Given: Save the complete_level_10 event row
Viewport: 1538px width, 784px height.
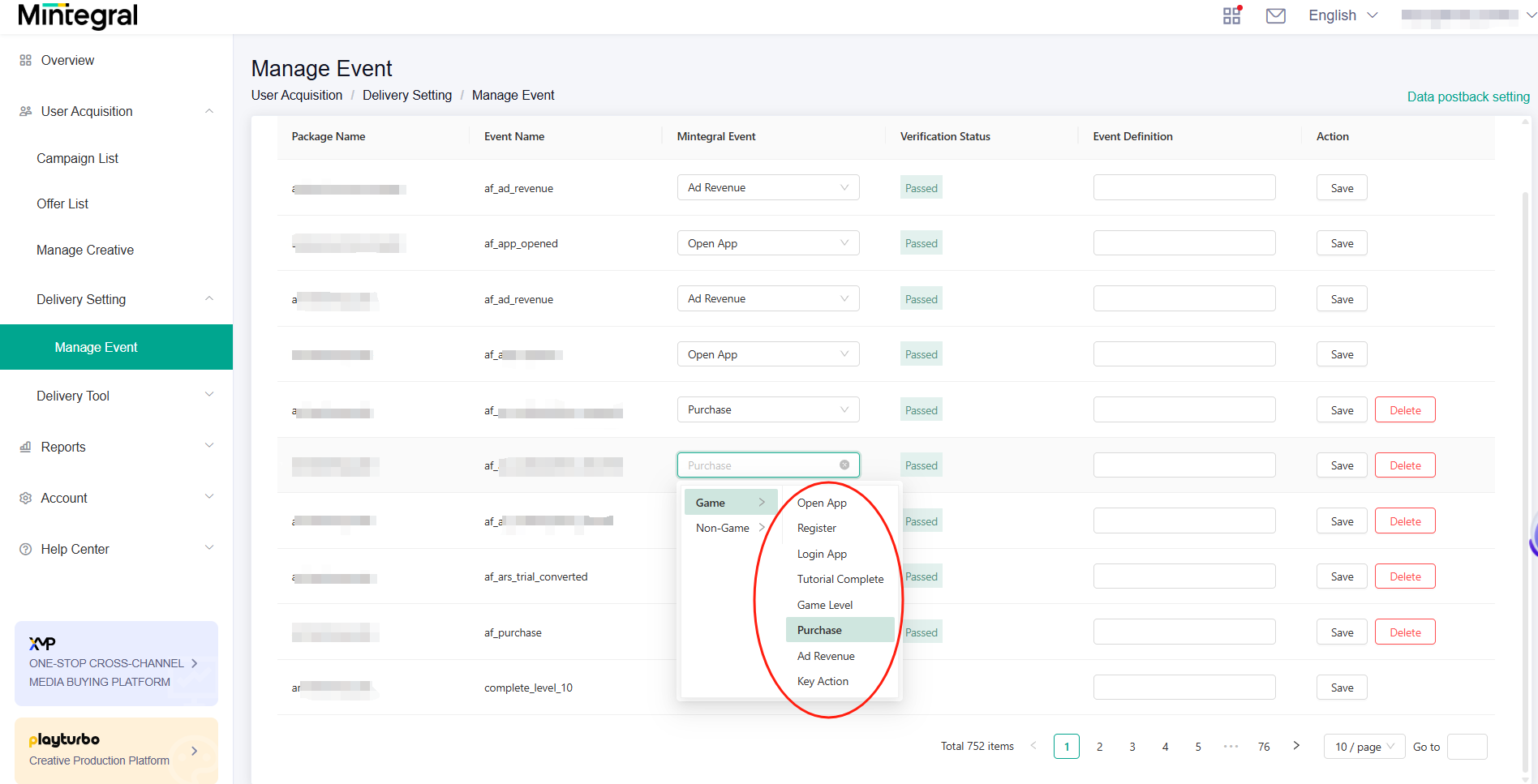Looking at the screenshot, I should tap(1341, 688).
